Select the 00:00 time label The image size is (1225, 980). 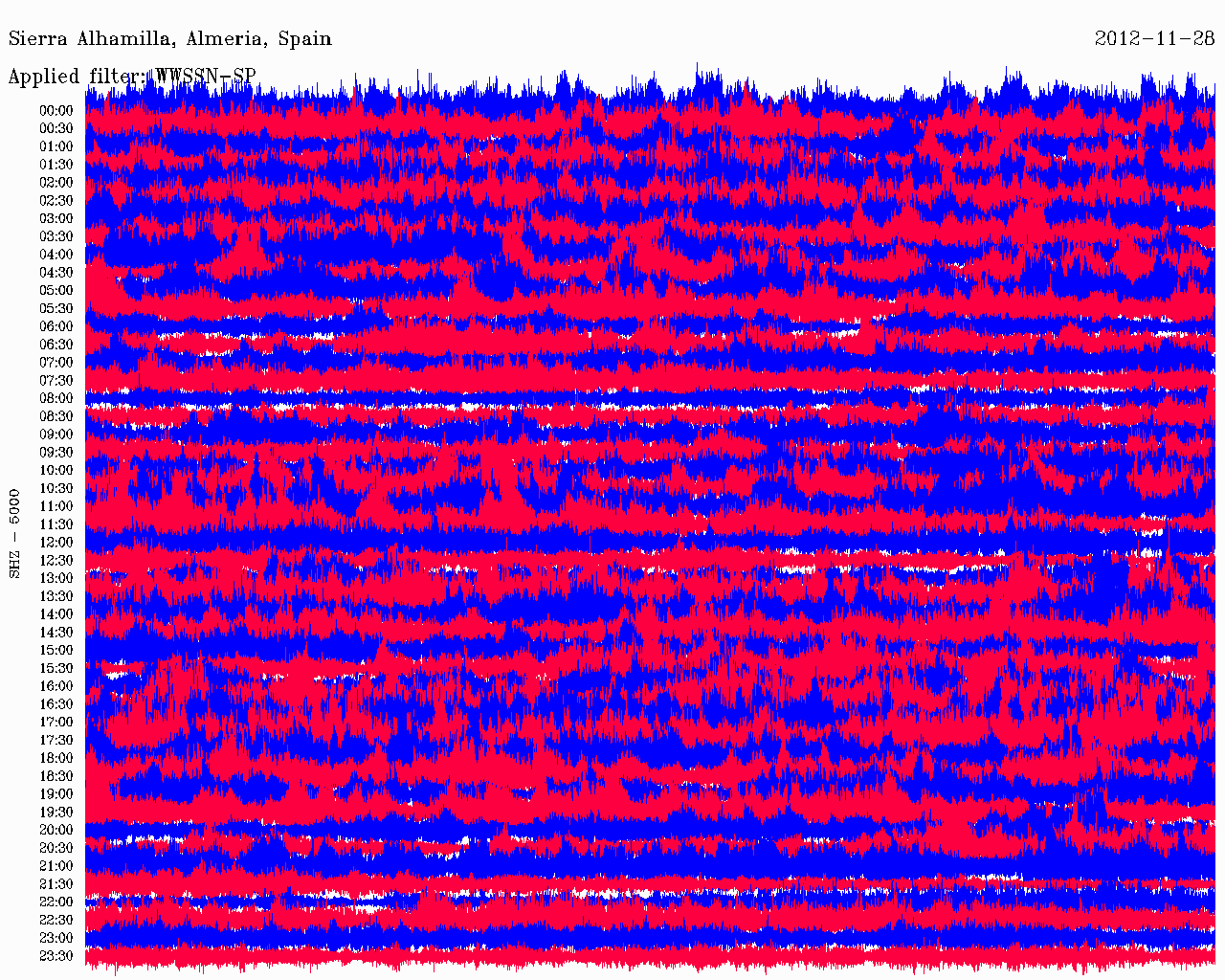pos(56,111)
